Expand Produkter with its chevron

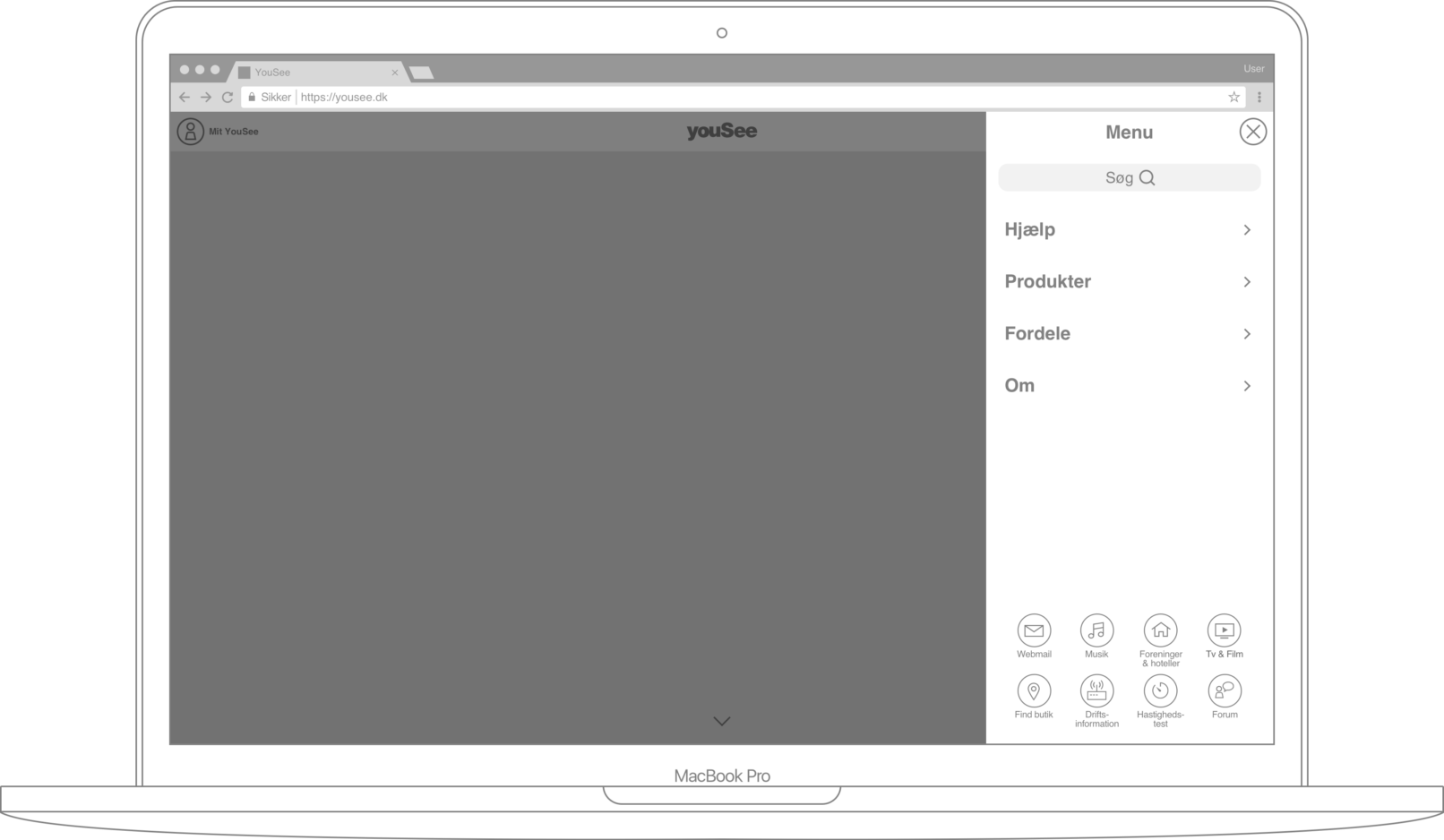(x=1247, y=282)
